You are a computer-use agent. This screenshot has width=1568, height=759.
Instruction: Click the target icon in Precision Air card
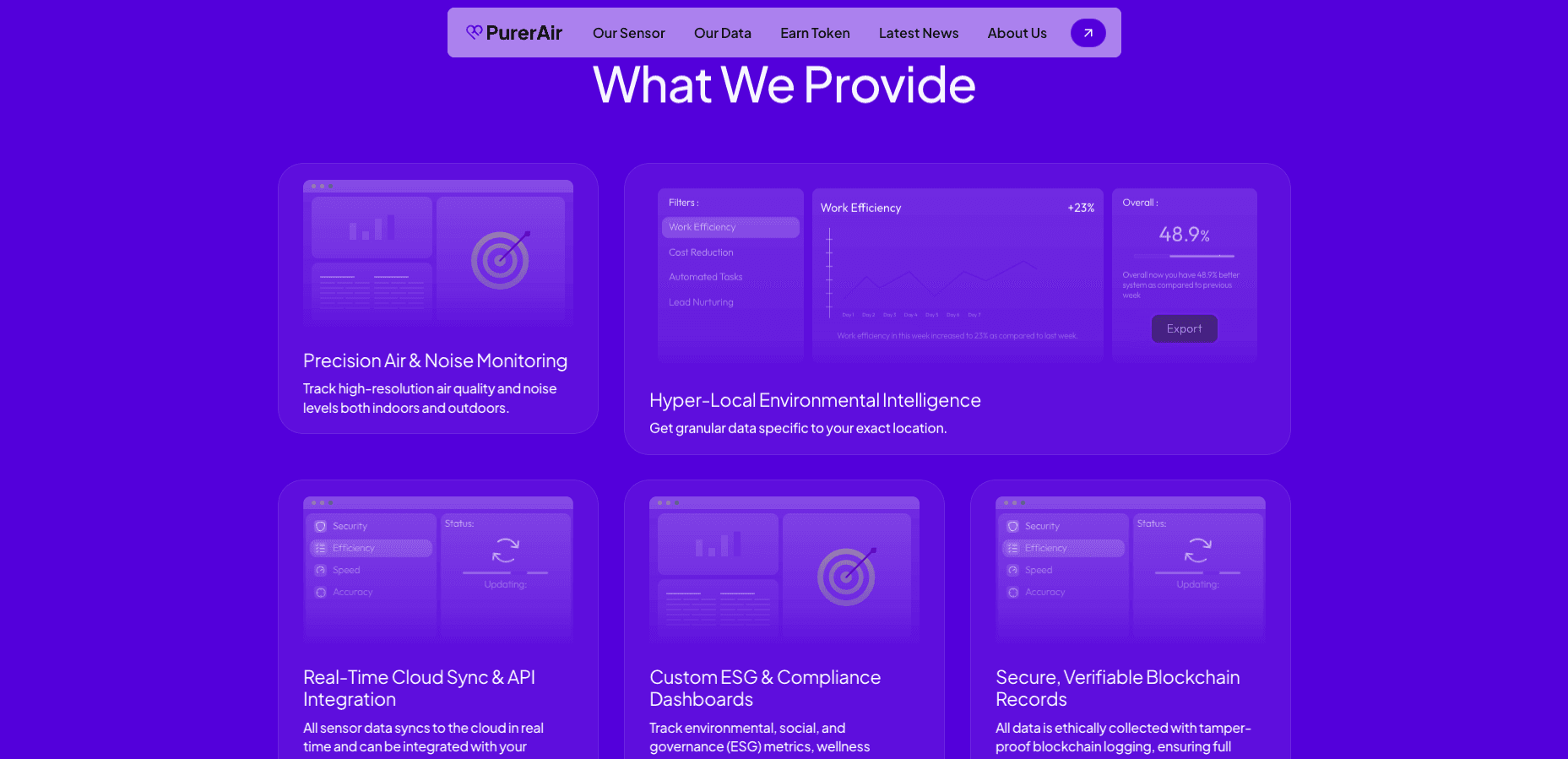tap(501, 260)
